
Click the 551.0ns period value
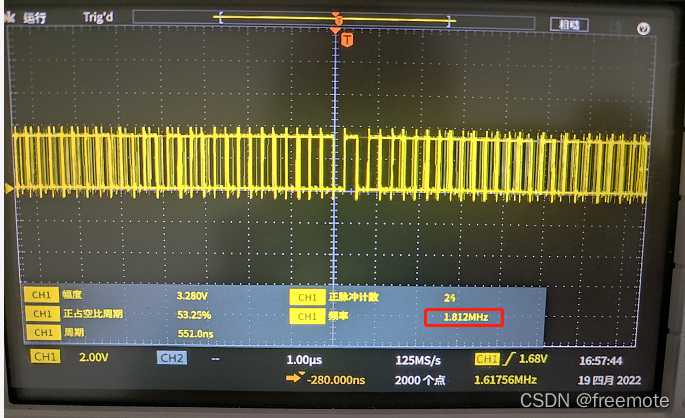pyautogui.click(x=196, y=334)
